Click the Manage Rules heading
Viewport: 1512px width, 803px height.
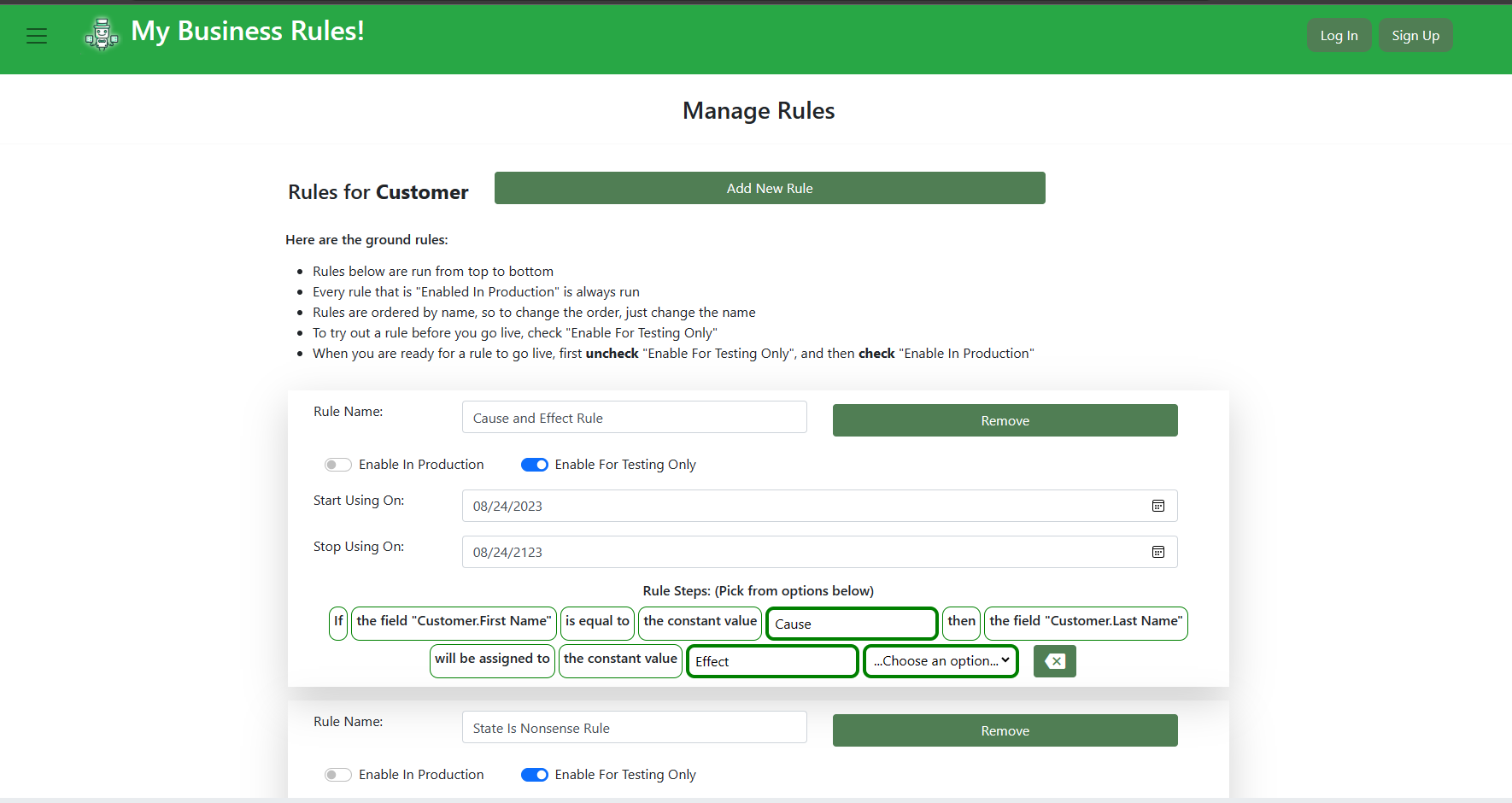759,111
